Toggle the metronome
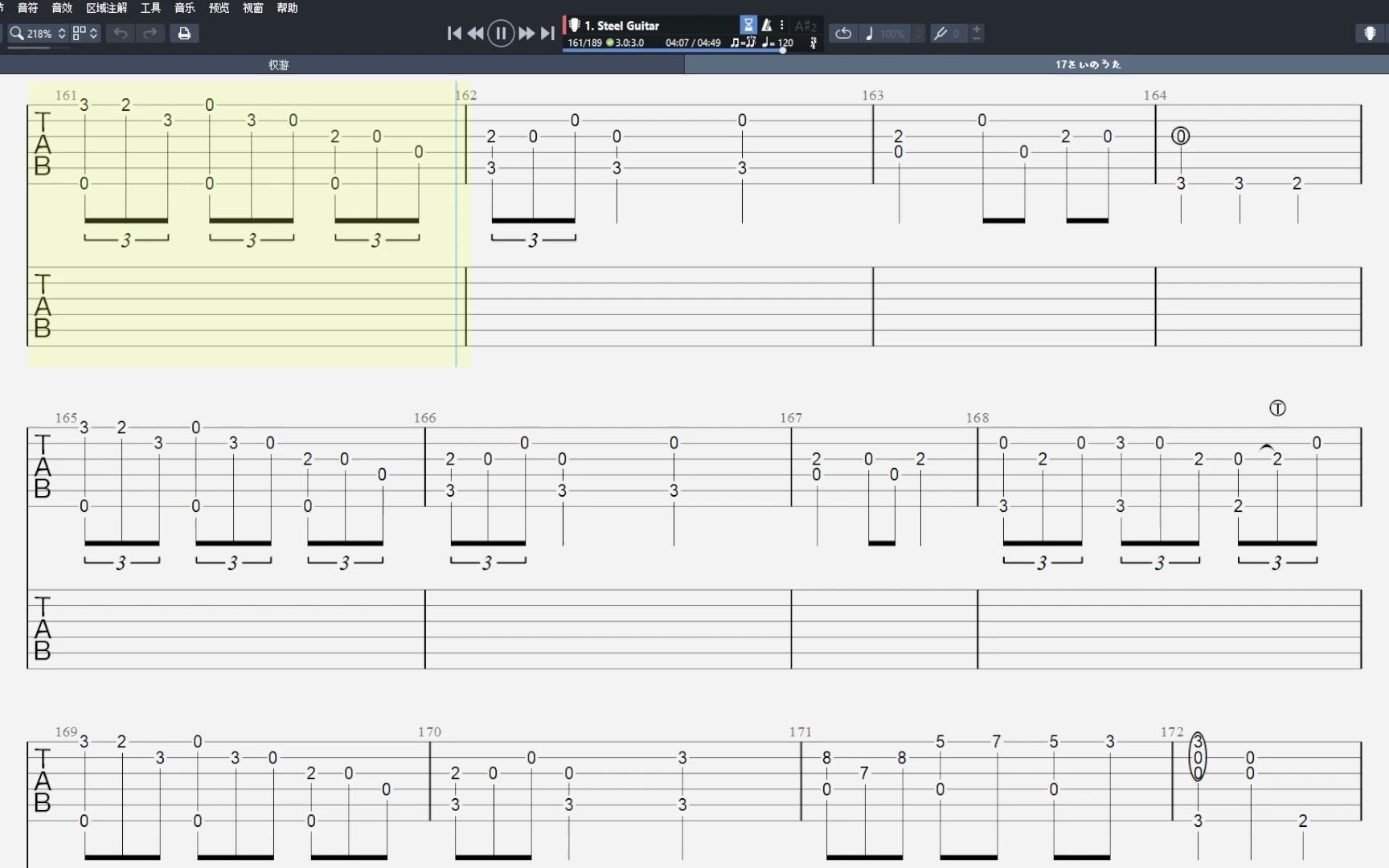This screenshot has width=1389, height=868. coord(767,26)
